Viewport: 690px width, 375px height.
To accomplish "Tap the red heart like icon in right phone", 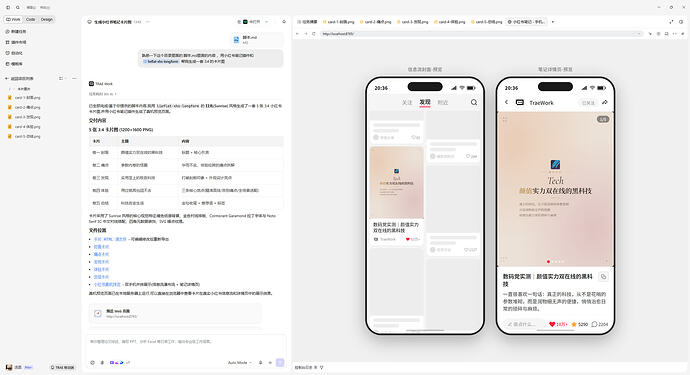I will (x=552, y=324).
